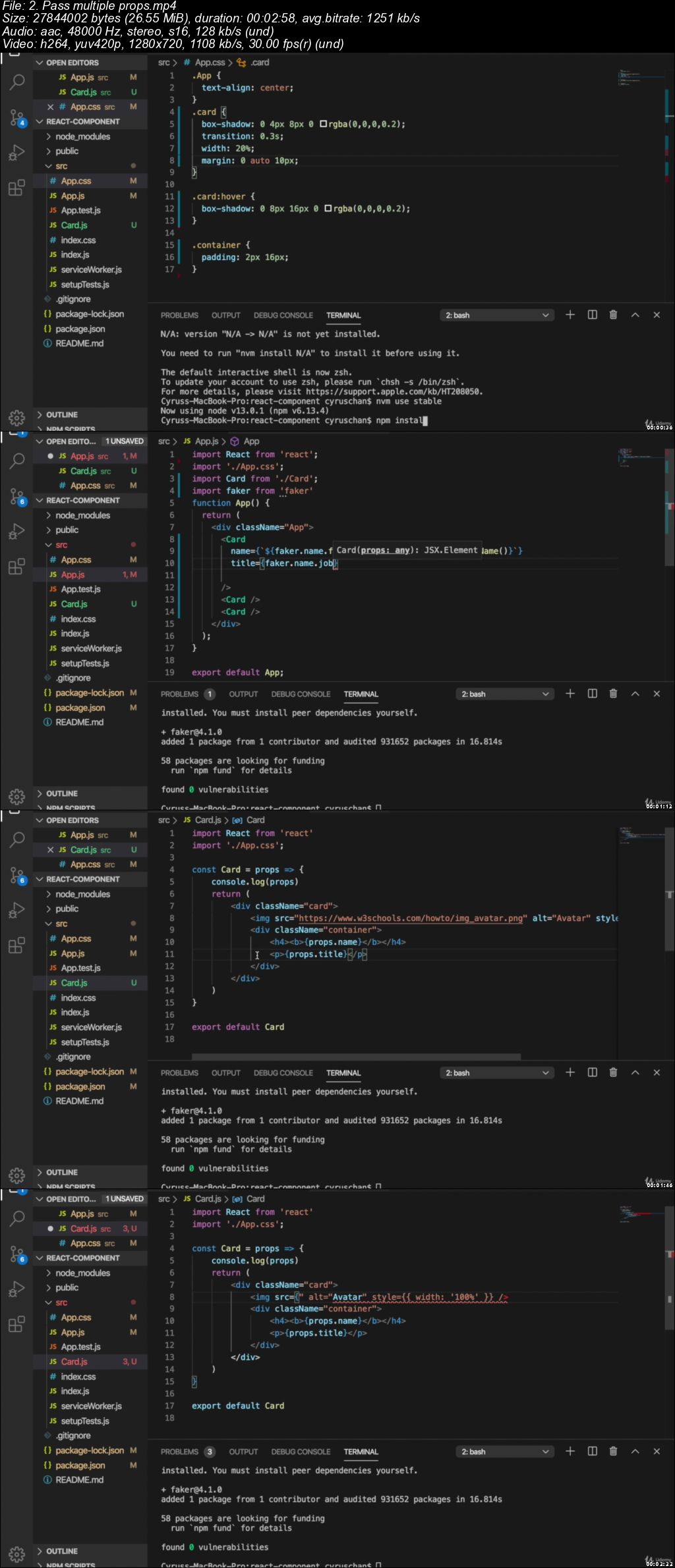Open DEBUG CONSOLE tab in the 00:01:12 frame

pos(301,694)
